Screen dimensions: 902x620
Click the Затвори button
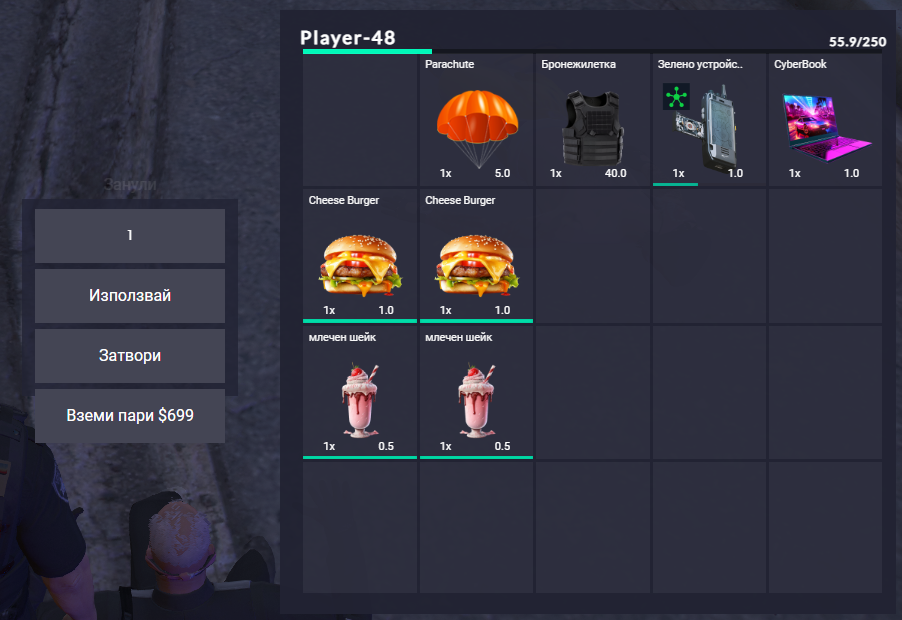tap(130, 355)
